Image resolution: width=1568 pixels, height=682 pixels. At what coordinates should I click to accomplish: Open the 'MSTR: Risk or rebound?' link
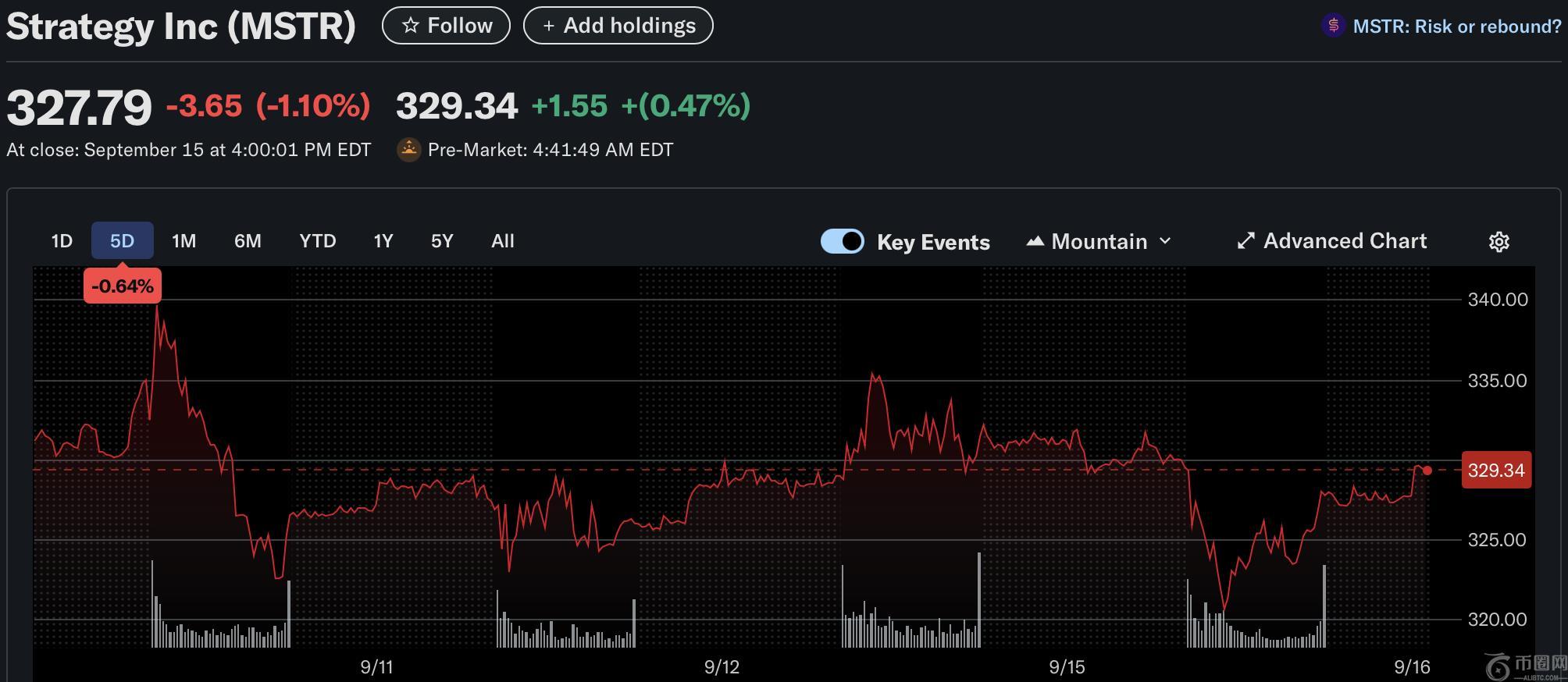(x=1456, y=27)
